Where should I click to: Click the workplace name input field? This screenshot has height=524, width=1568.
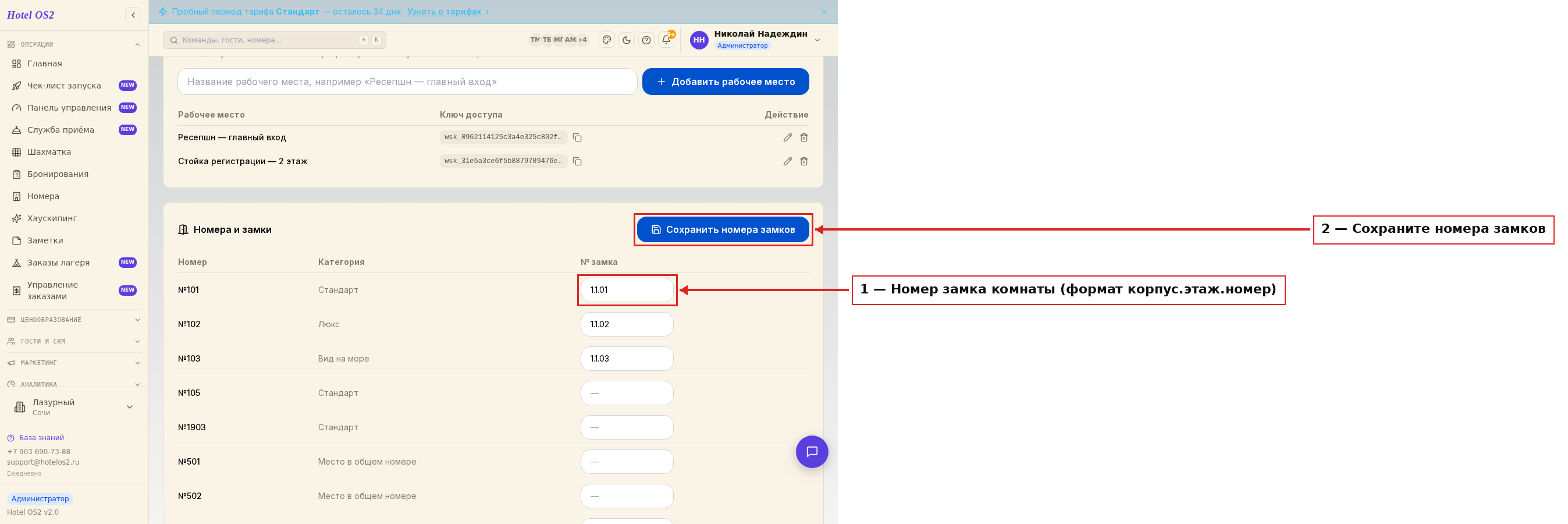[x=407, y=82]
